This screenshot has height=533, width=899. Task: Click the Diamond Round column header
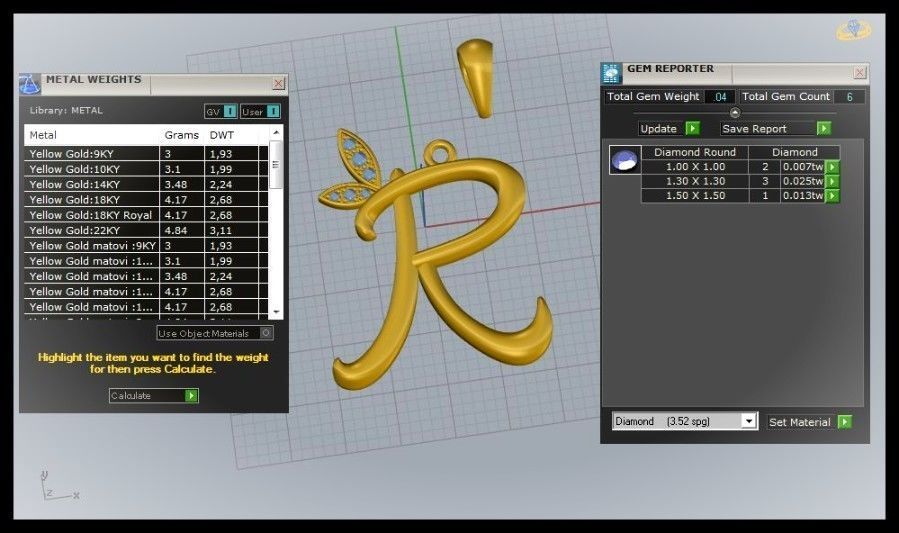695,152
